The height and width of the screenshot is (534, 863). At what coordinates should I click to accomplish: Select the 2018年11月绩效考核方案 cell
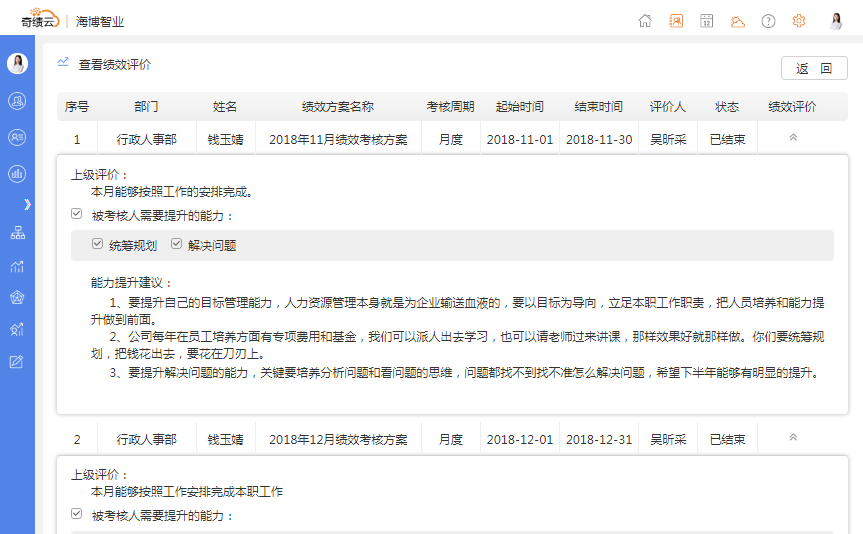[338, 139]
